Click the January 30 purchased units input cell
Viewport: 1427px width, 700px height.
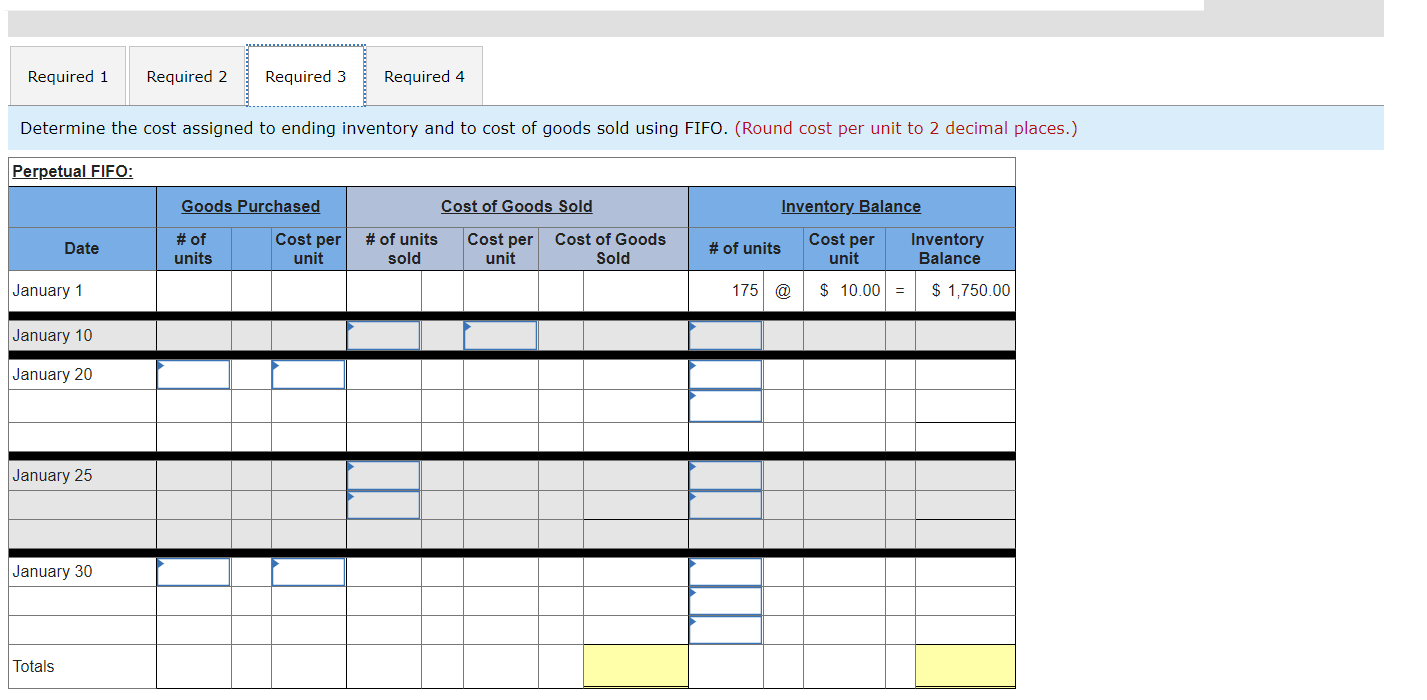[x=193, y=571]
